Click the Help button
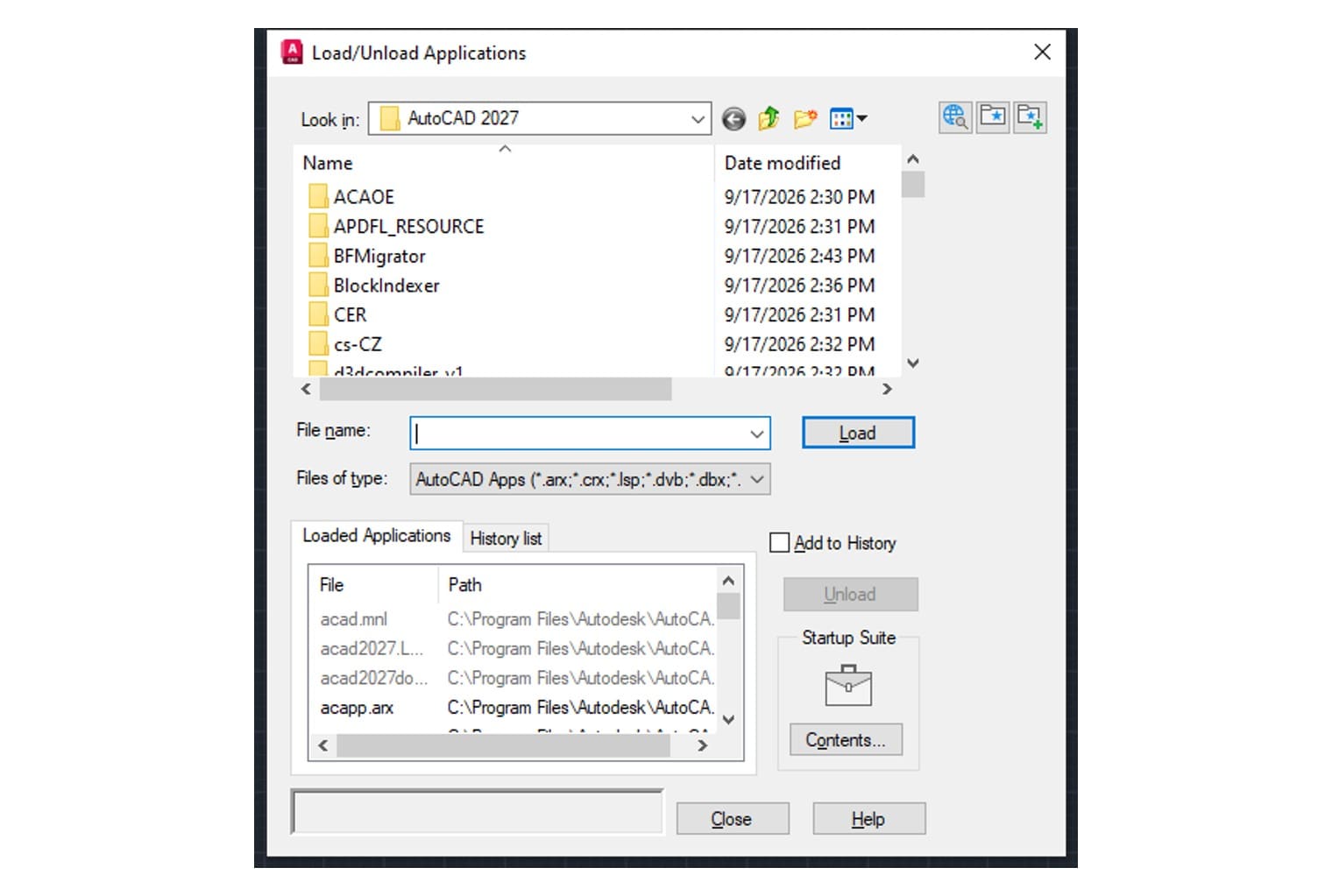1332x896 pixels. tap(868, 819)
